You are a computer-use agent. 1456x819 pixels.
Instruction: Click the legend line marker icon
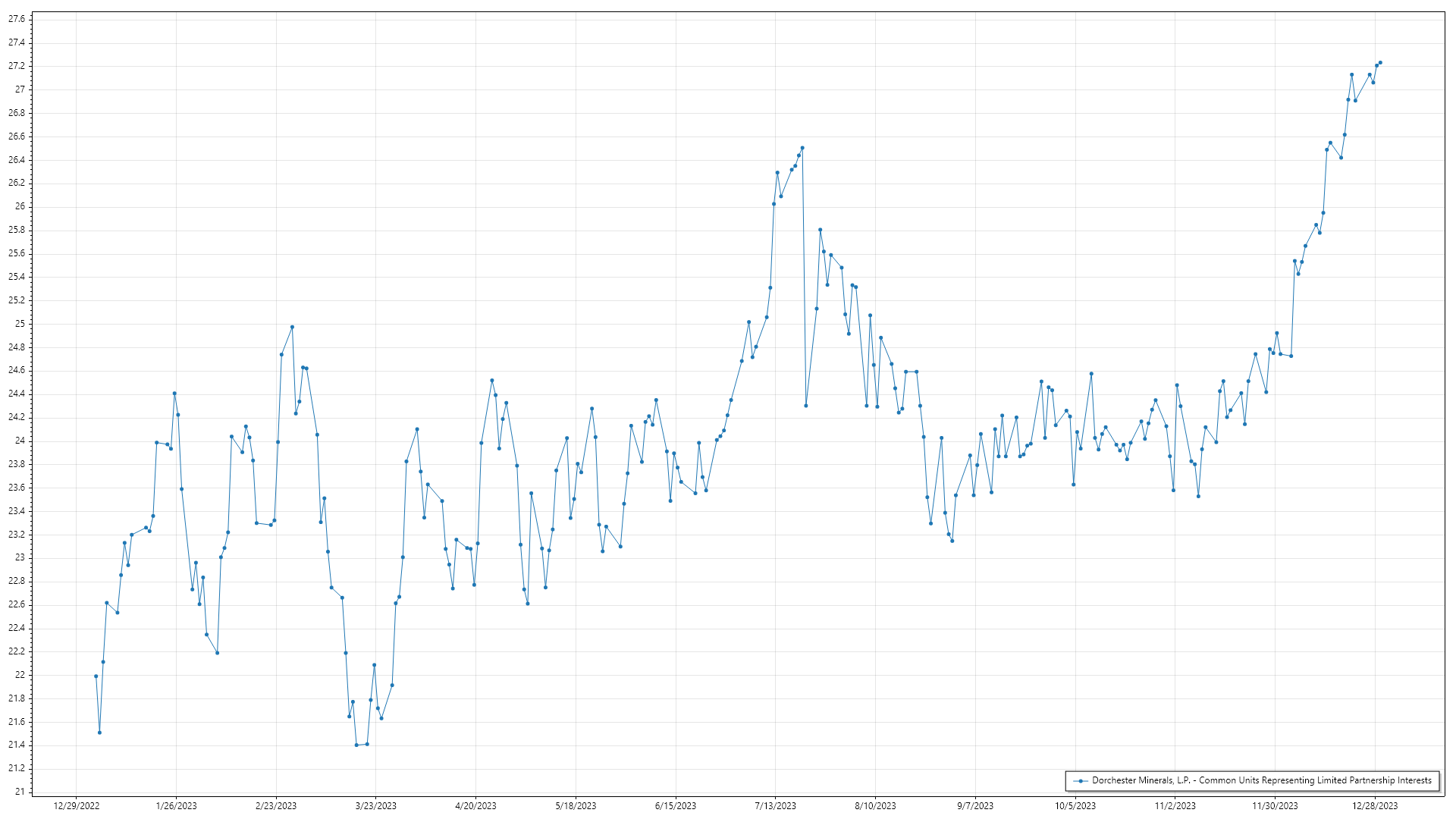click(1081, 780)
